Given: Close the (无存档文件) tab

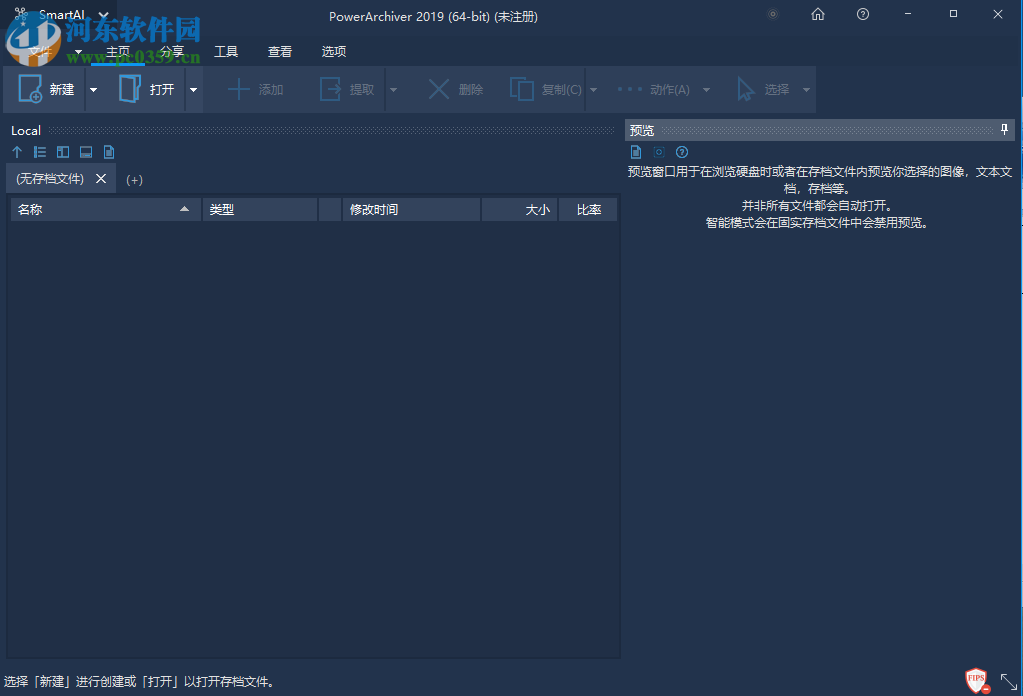Looking at the screenshot, I should tap(99, 178).
